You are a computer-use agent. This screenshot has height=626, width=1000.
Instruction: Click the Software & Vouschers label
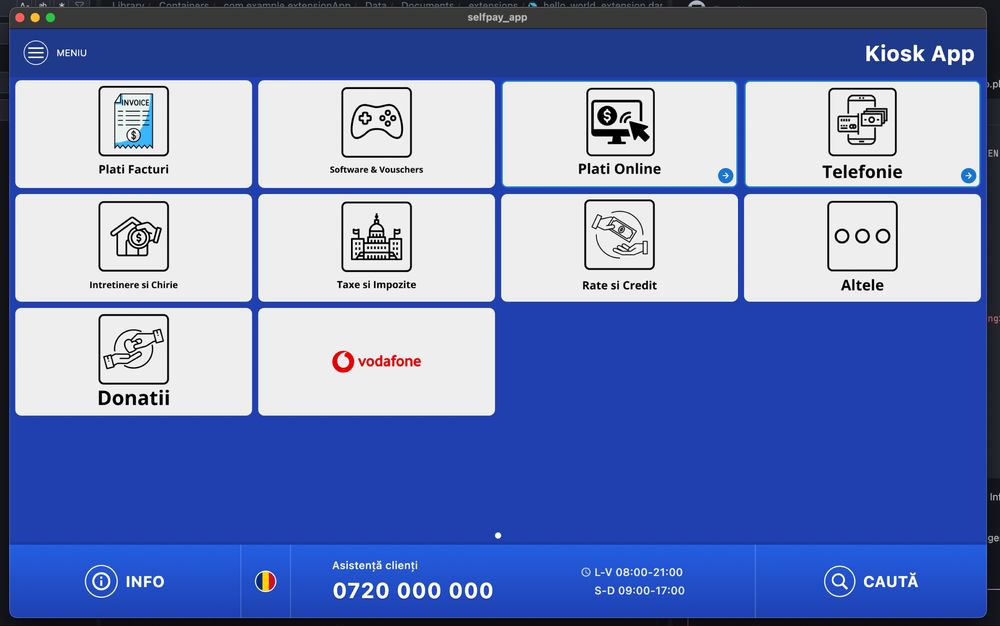(x=376, y=170)
